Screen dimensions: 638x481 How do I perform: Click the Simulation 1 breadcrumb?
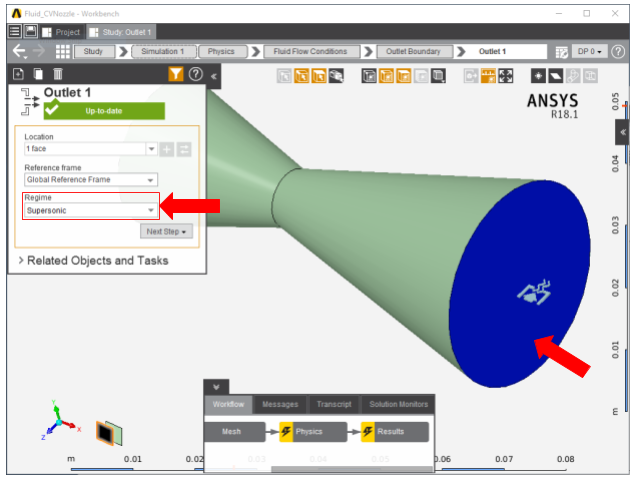pos(163,52)
